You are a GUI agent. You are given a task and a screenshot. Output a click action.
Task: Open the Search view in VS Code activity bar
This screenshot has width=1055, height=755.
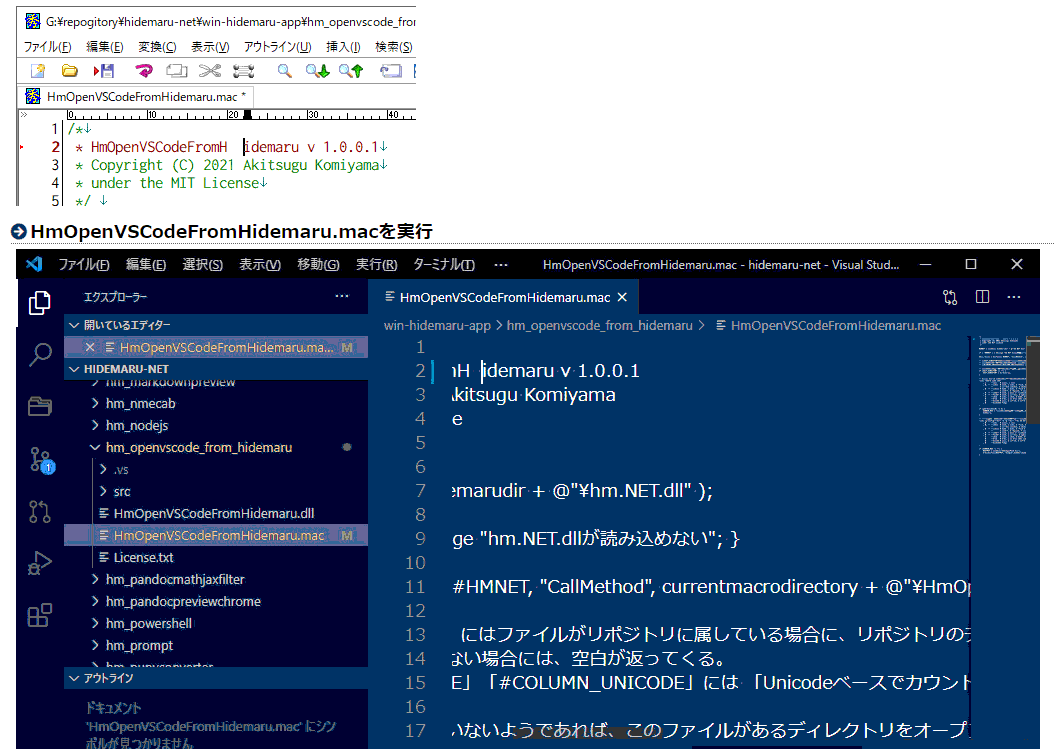click(x=40, y=354)
